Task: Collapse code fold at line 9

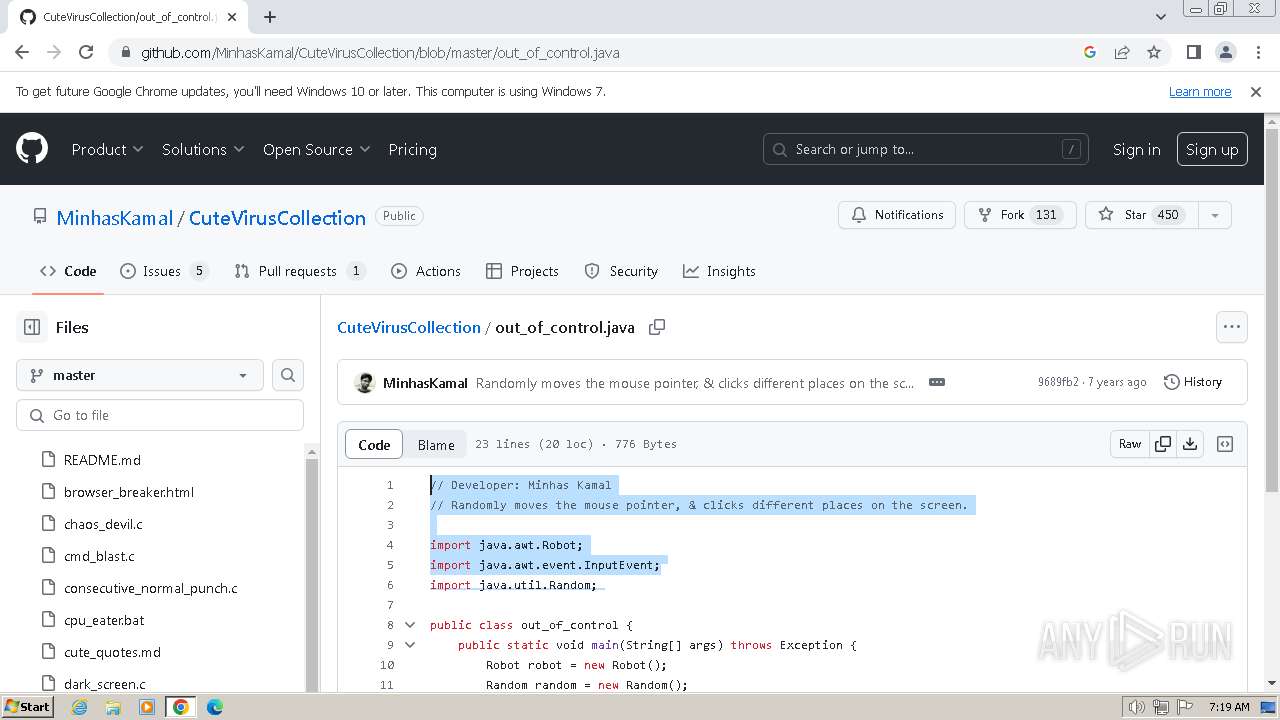Action: [409, 645]
